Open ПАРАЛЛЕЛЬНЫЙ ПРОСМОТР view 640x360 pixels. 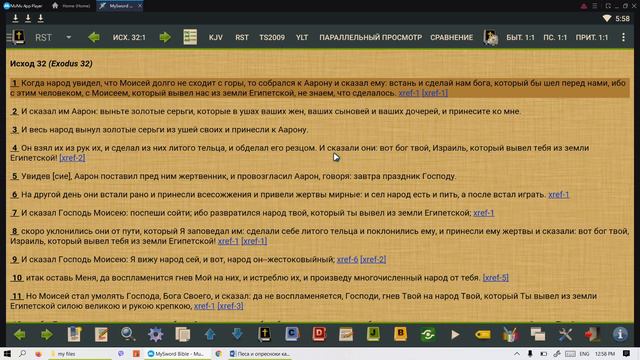click(370, 38)
